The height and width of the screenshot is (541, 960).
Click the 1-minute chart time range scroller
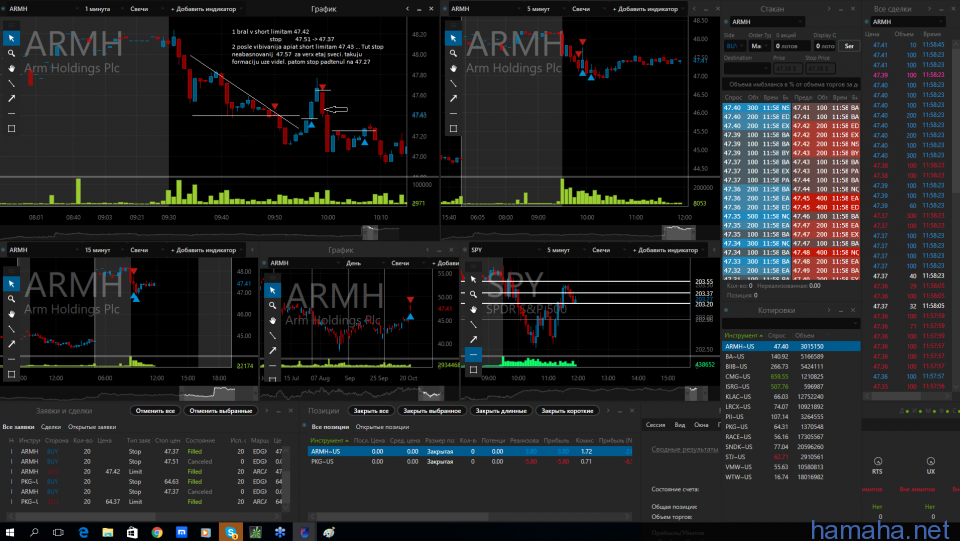click(x=370, y=233)
